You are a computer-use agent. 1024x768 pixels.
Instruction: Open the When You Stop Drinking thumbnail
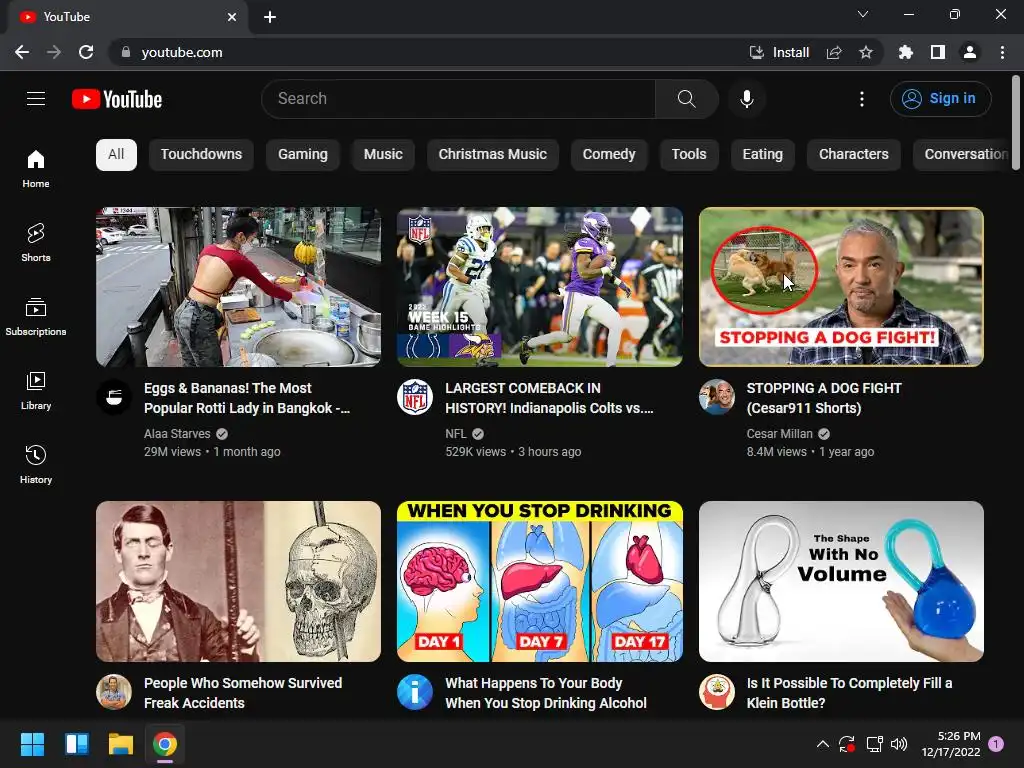tap(540, 581)
